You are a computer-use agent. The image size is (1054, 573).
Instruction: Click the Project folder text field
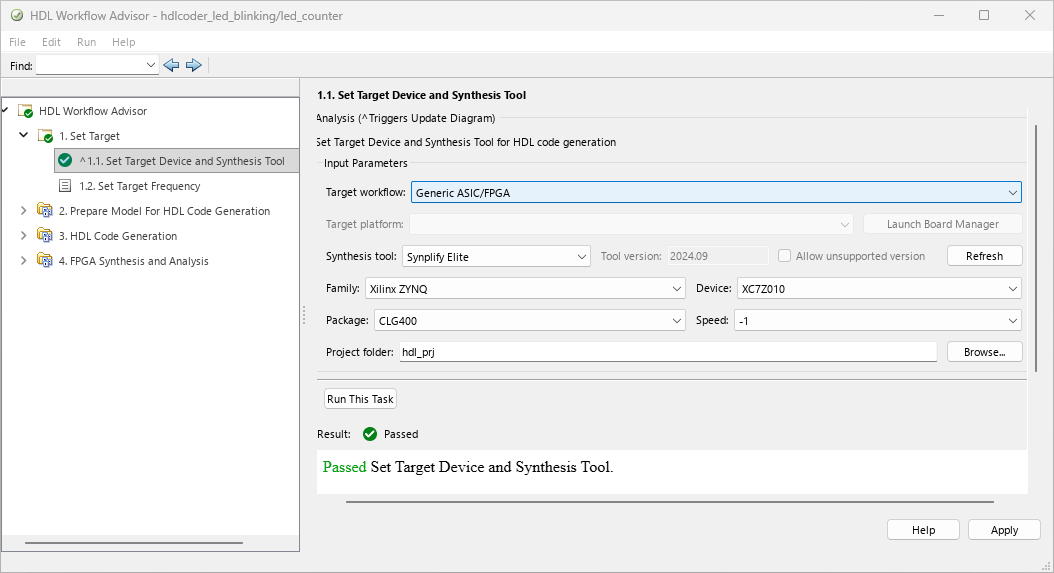(667, 352)
